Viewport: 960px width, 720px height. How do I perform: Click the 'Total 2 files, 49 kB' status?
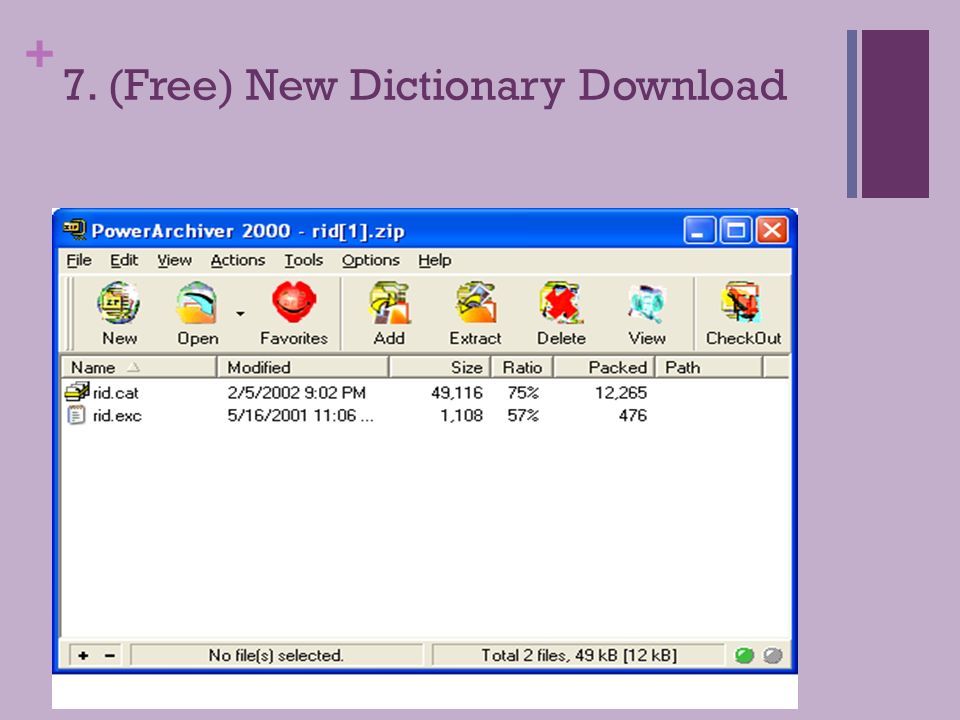[x=579, y=656]
